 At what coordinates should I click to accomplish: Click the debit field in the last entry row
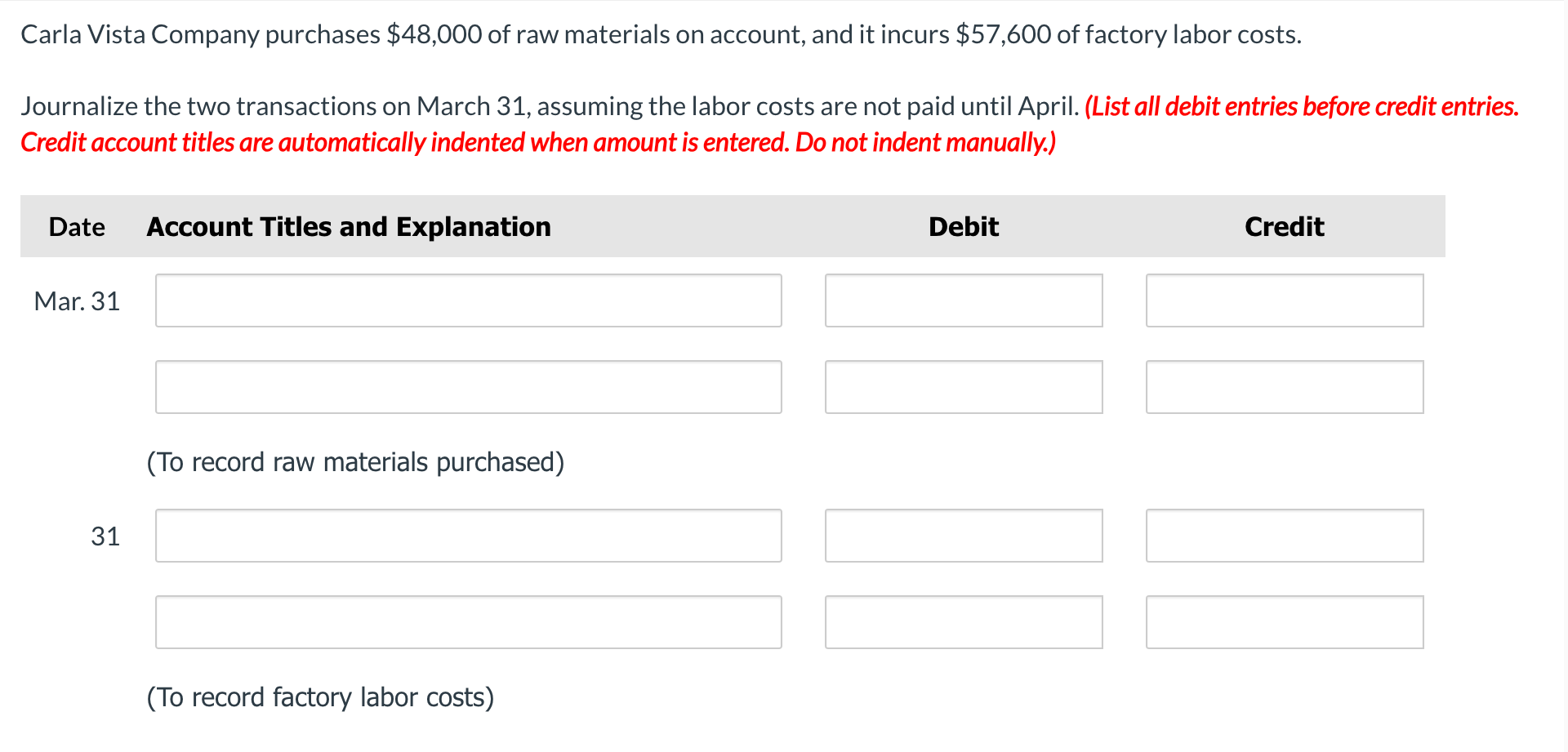963,622
